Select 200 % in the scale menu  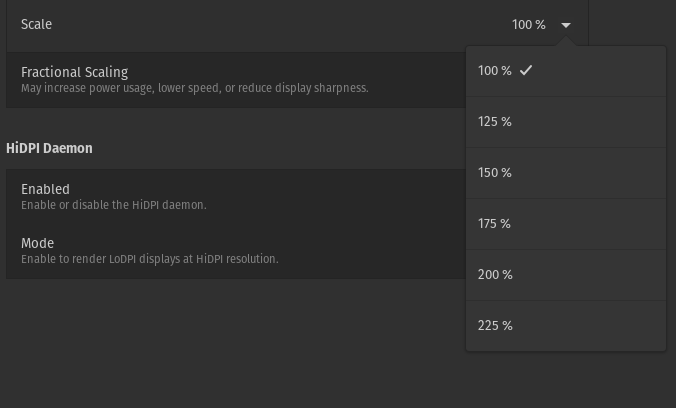[495, 275]
